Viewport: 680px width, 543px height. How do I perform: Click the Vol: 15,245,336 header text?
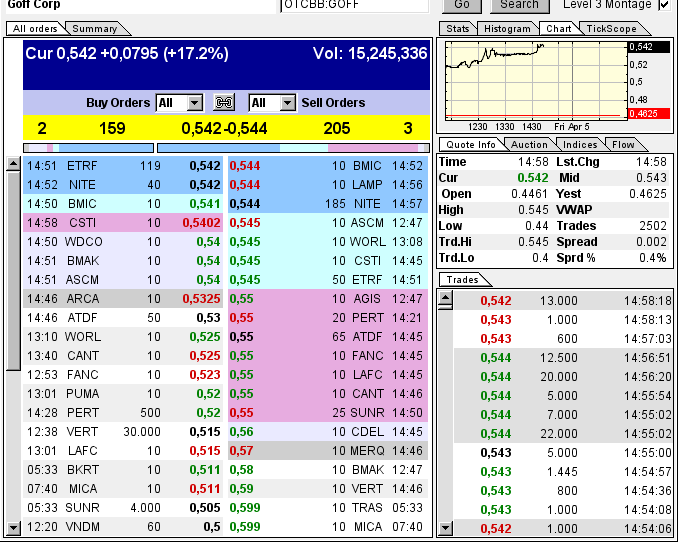coord(370,54)
